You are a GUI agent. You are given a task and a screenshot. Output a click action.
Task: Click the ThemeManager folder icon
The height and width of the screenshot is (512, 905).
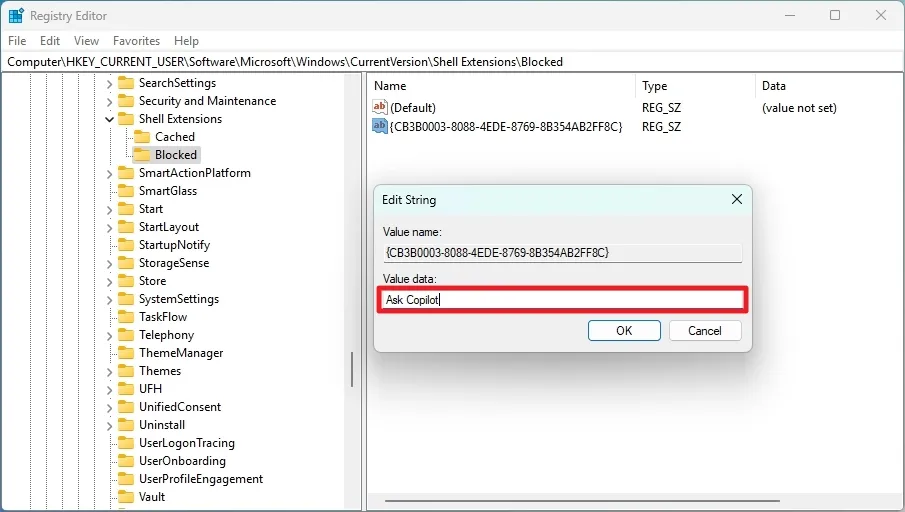(x=126, y=353)
